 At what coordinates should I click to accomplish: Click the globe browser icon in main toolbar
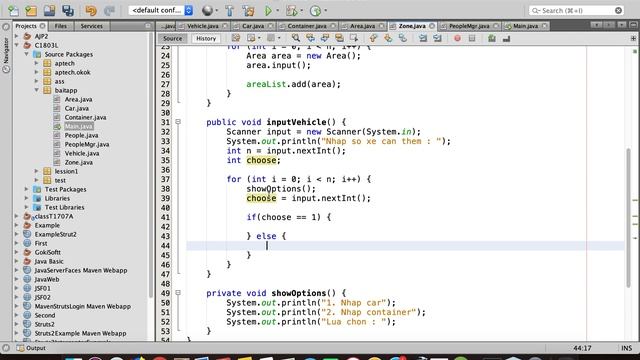click(207, 11)
